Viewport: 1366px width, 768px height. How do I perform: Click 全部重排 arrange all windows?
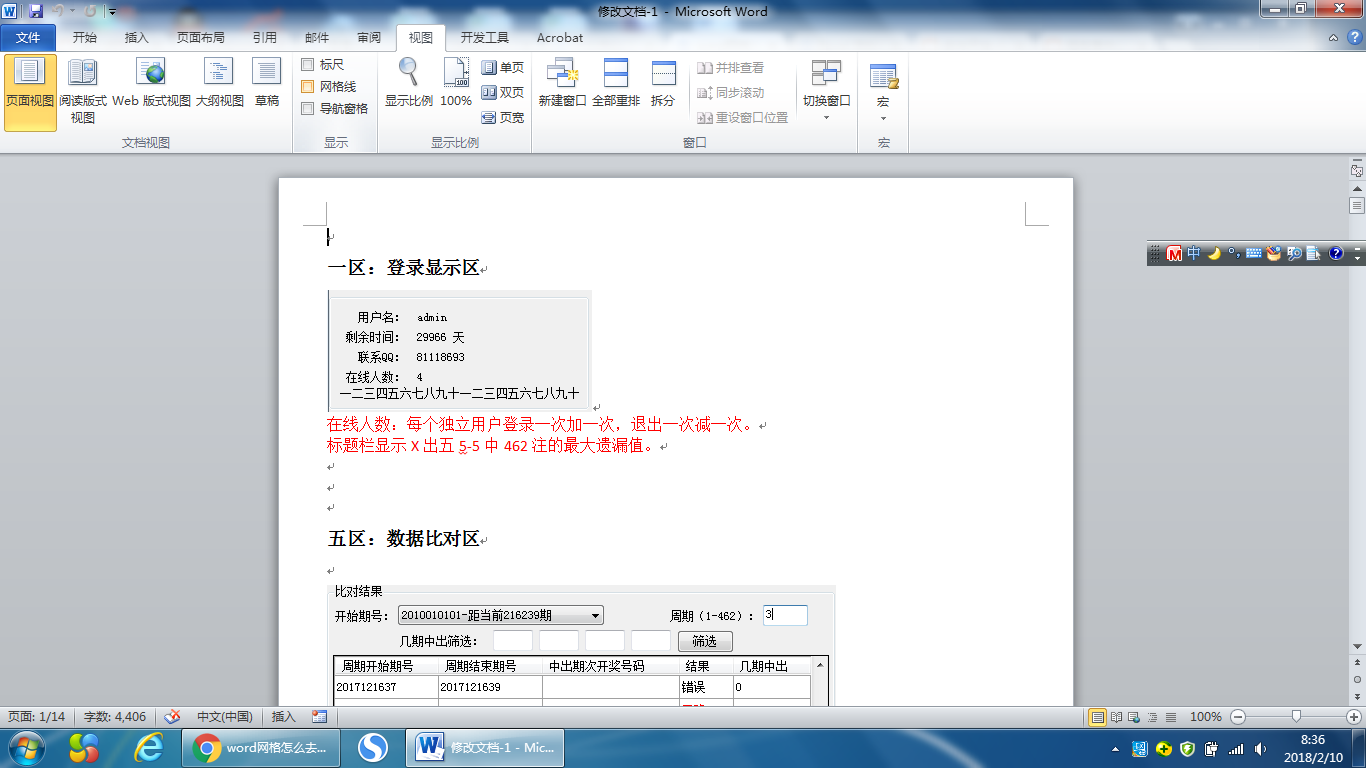[616, 84]
